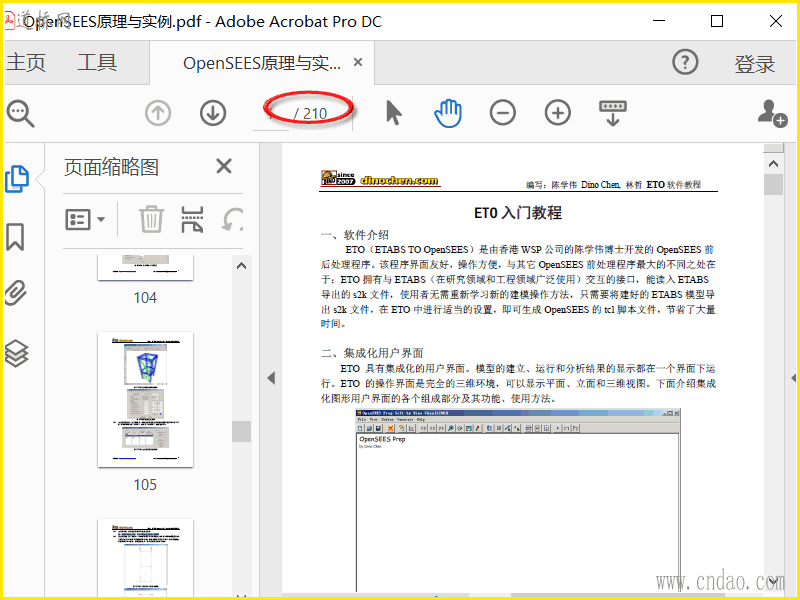Screen dimensions: 800x600
Task: Click the dinochen.com logo in page header
Action: [380, 179]
